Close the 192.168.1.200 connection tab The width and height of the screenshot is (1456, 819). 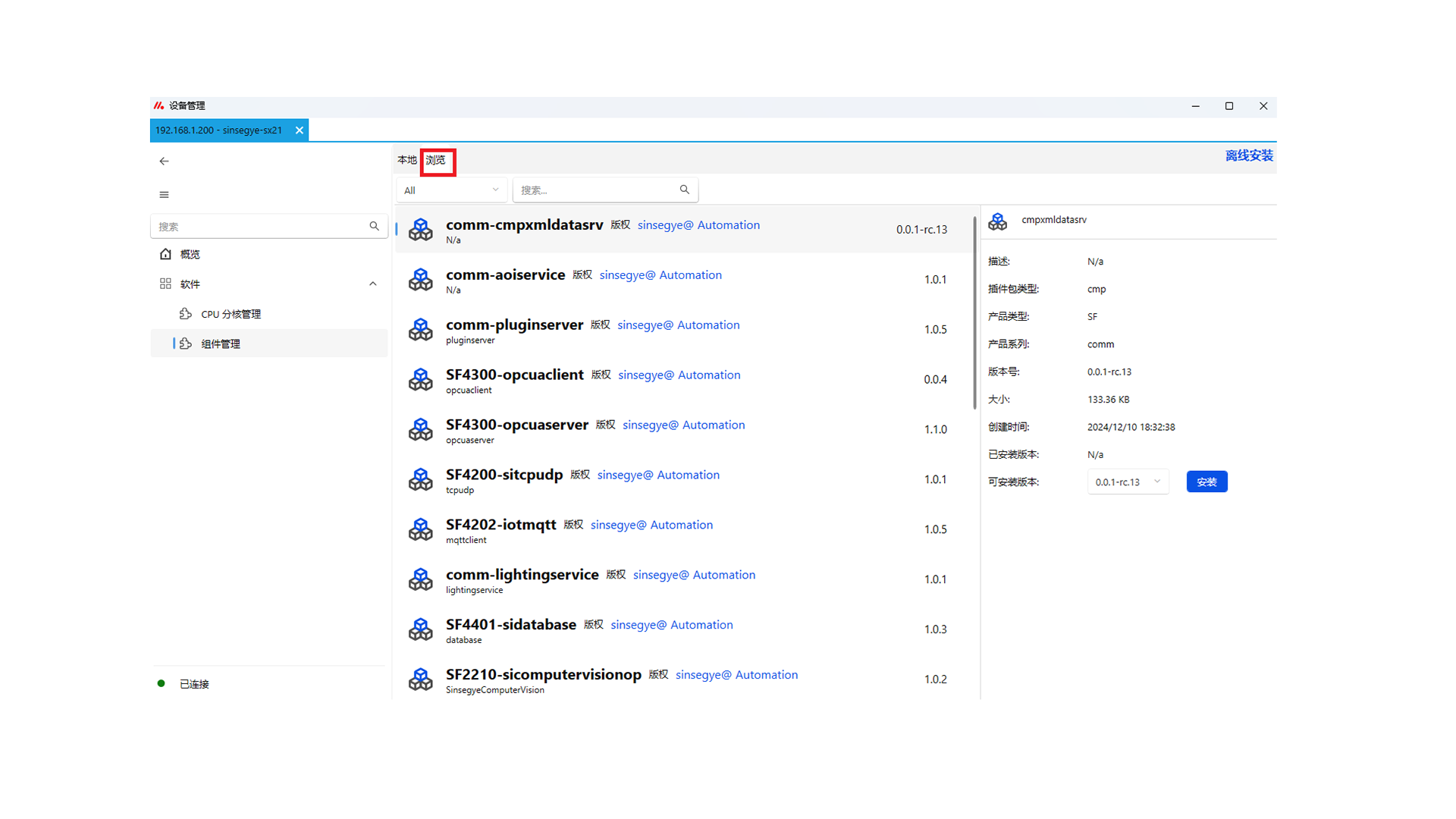click(x=300, y=130)
